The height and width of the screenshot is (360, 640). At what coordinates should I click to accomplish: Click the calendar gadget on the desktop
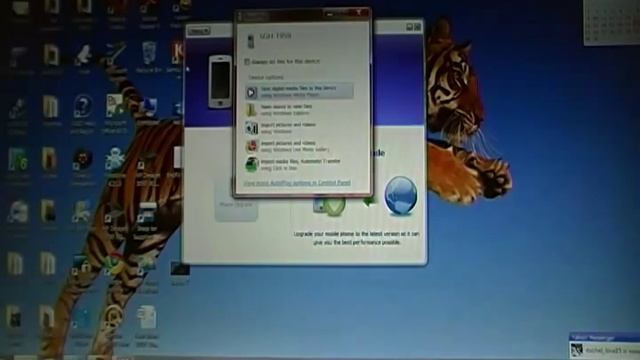point(612,22)
